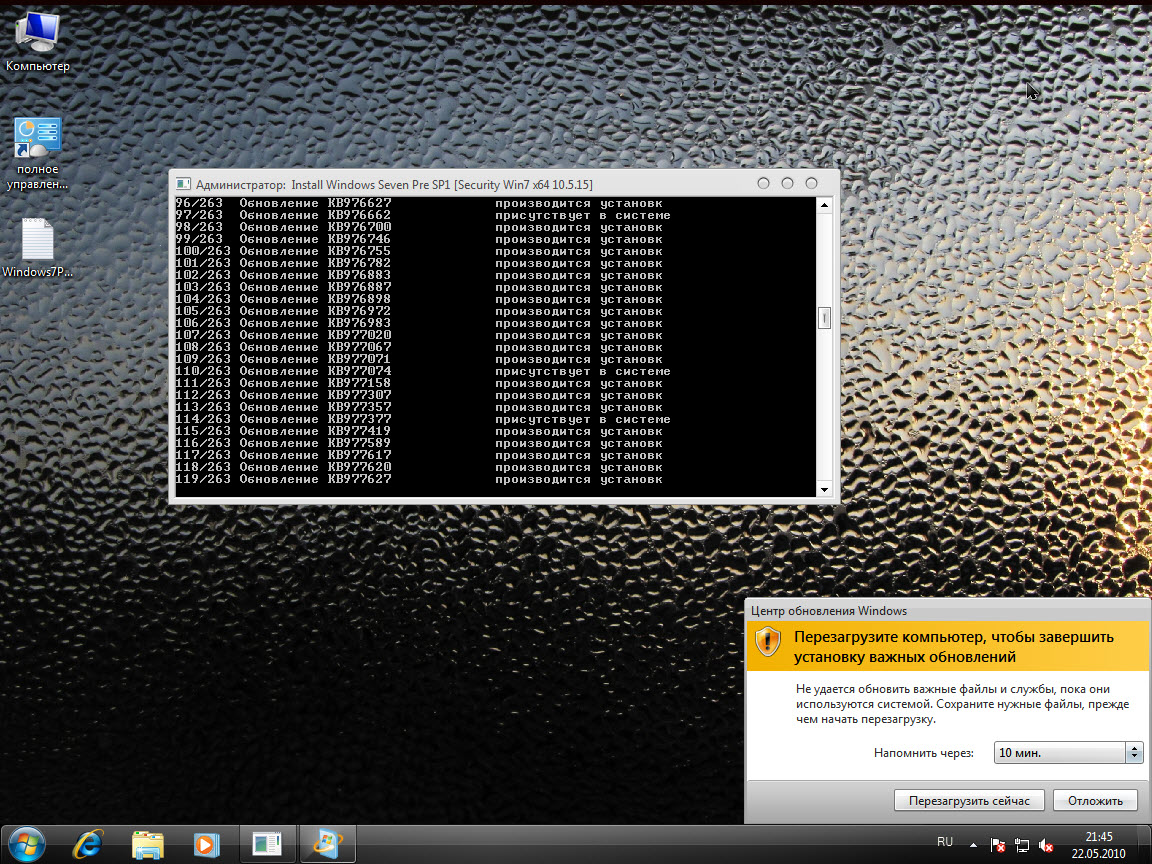
Task: Click the console scrollbar thumb
Action: tap(825, 317)
